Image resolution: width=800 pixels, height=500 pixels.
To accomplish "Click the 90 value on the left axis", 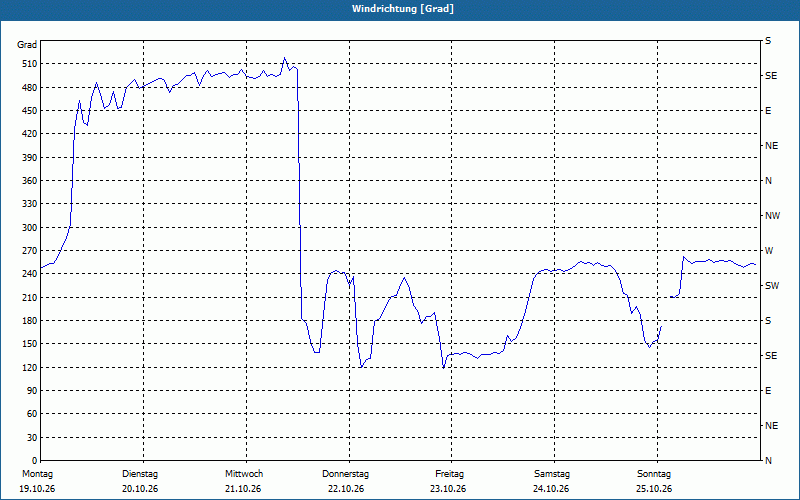I will point(31,391).
